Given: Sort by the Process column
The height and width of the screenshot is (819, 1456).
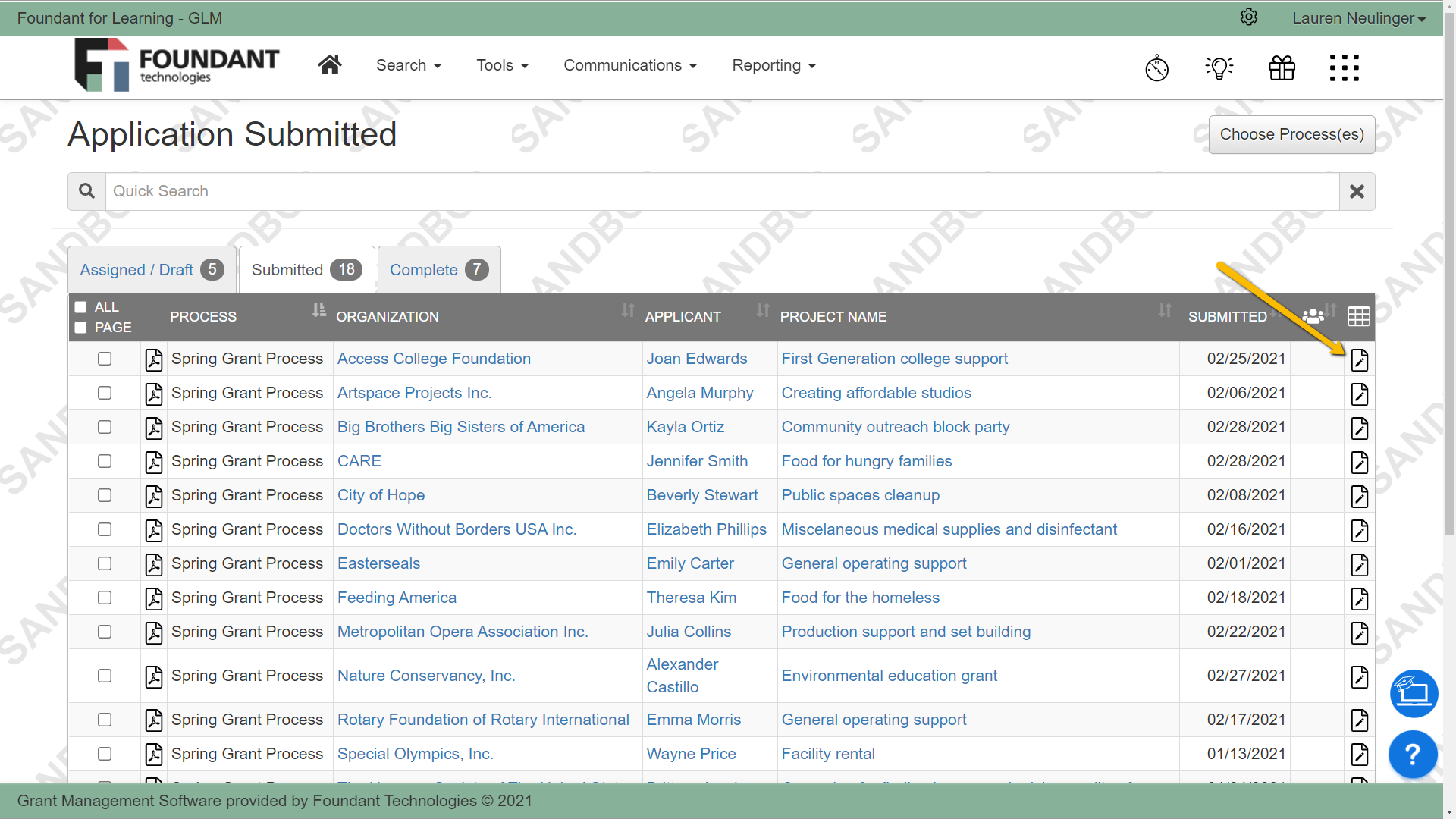Looking at the screenshot, I should coord(318,310).
